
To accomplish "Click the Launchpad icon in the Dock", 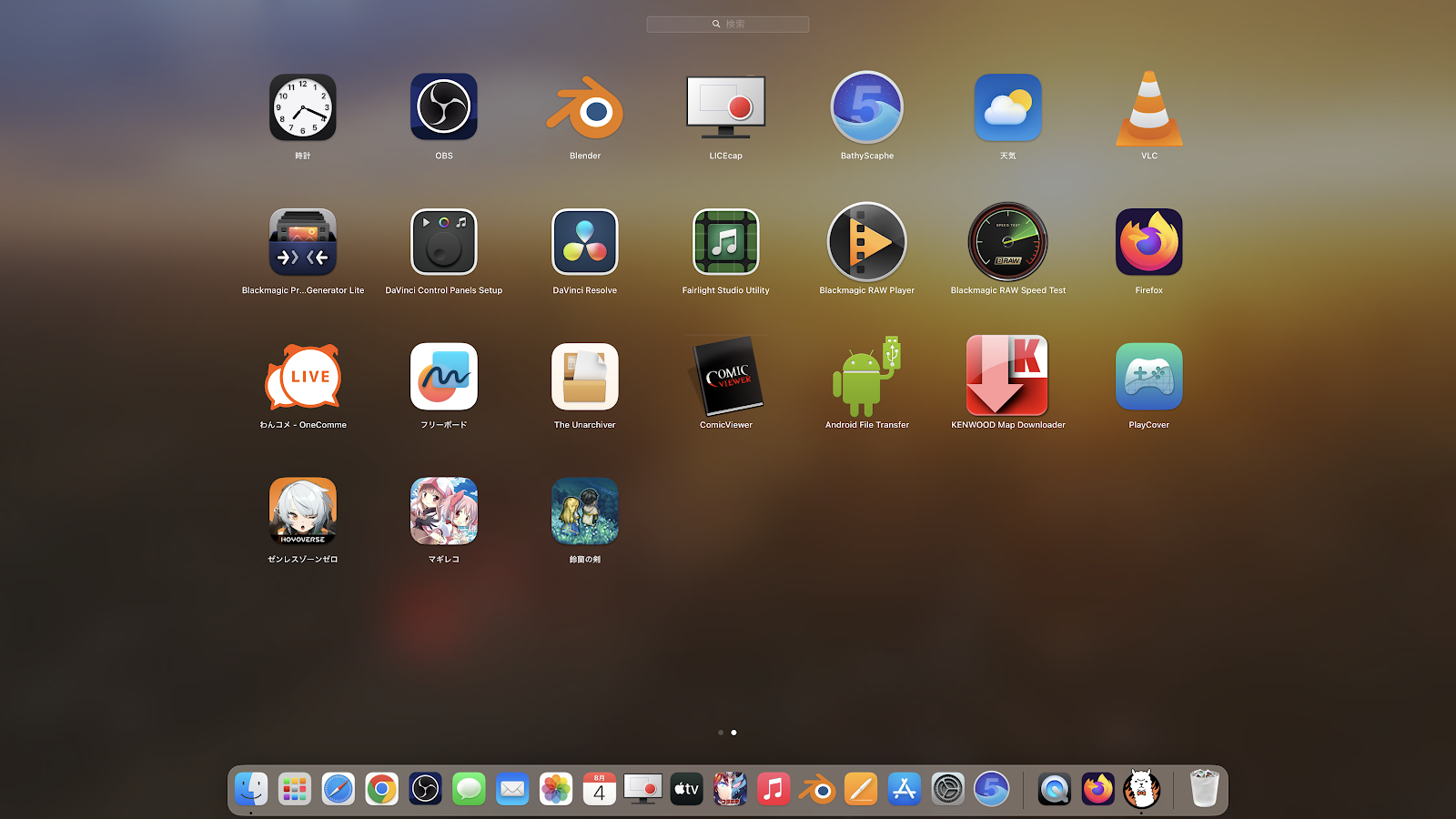I will click(295, 789).
